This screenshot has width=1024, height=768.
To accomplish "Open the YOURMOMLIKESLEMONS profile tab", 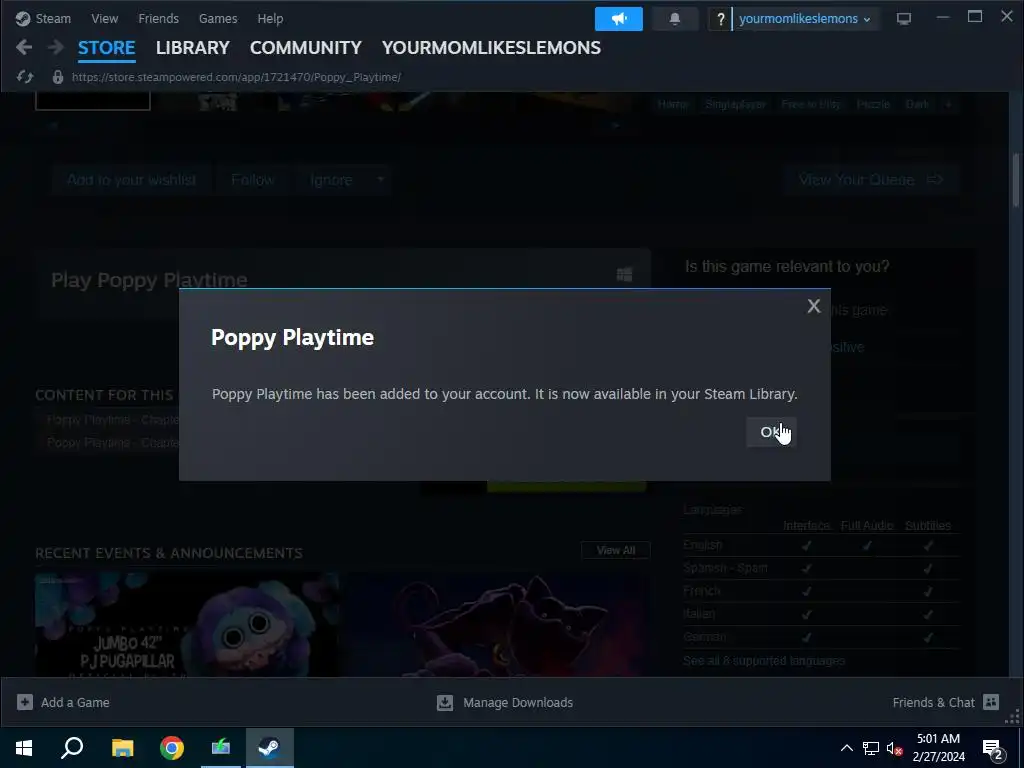I will (491, 48).
